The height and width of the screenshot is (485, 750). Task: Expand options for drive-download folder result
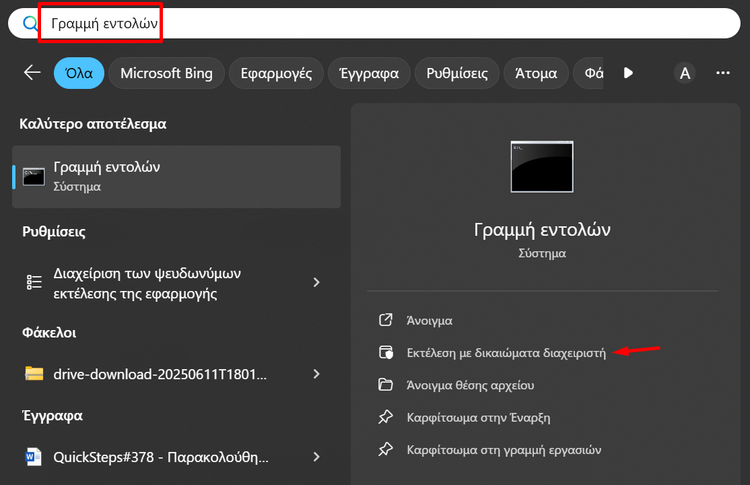[317, 374]
